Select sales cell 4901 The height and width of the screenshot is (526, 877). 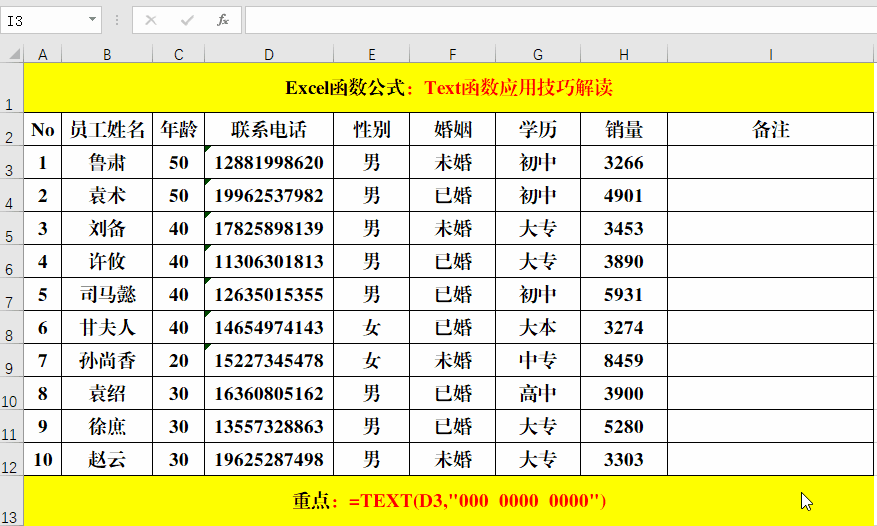click(x=624, y=195)
